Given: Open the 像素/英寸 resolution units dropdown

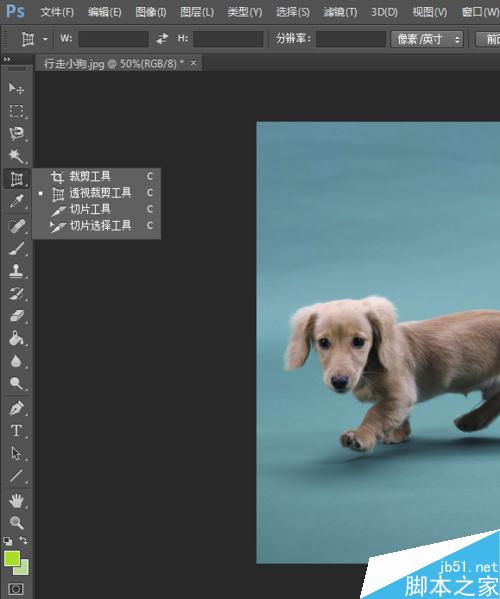Looking at the screenshot, I should tap(427, 39).
